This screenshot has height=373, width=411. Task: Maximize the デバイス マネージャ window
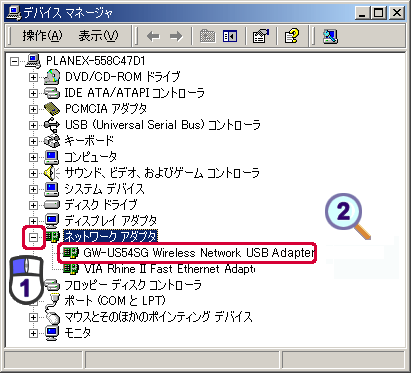tap(378, 13)
